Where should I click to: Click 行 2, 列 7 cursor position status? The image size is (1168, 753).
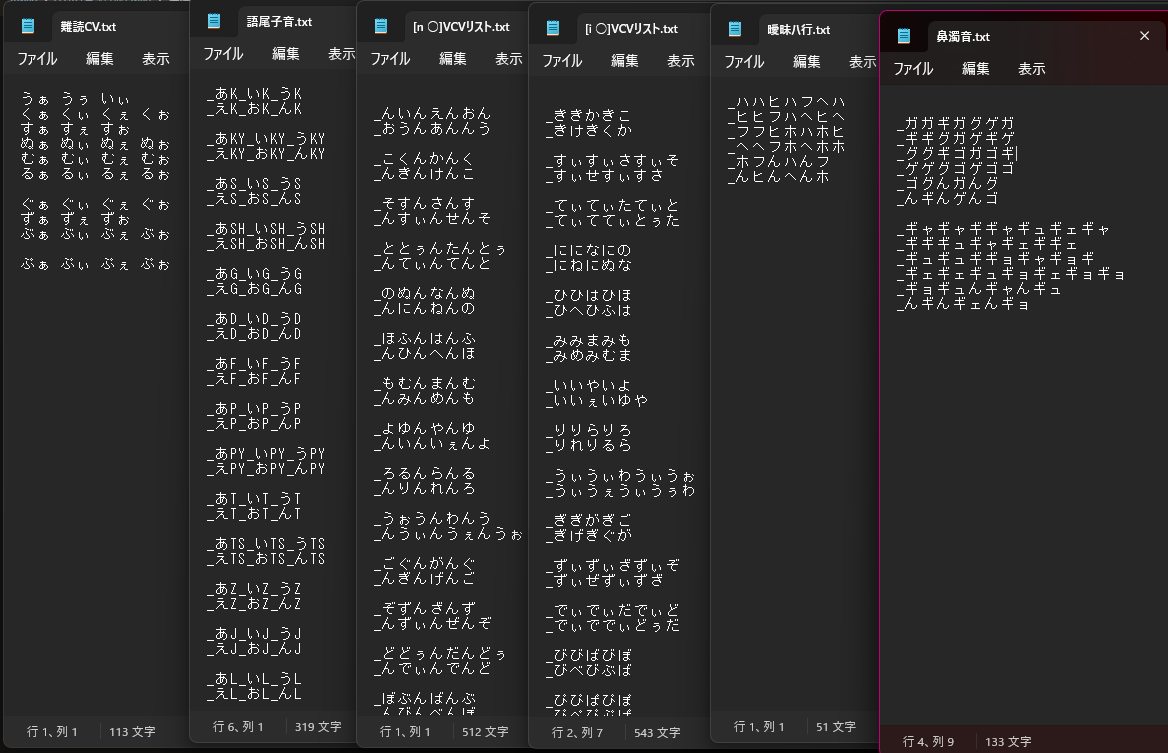point(577,733)
